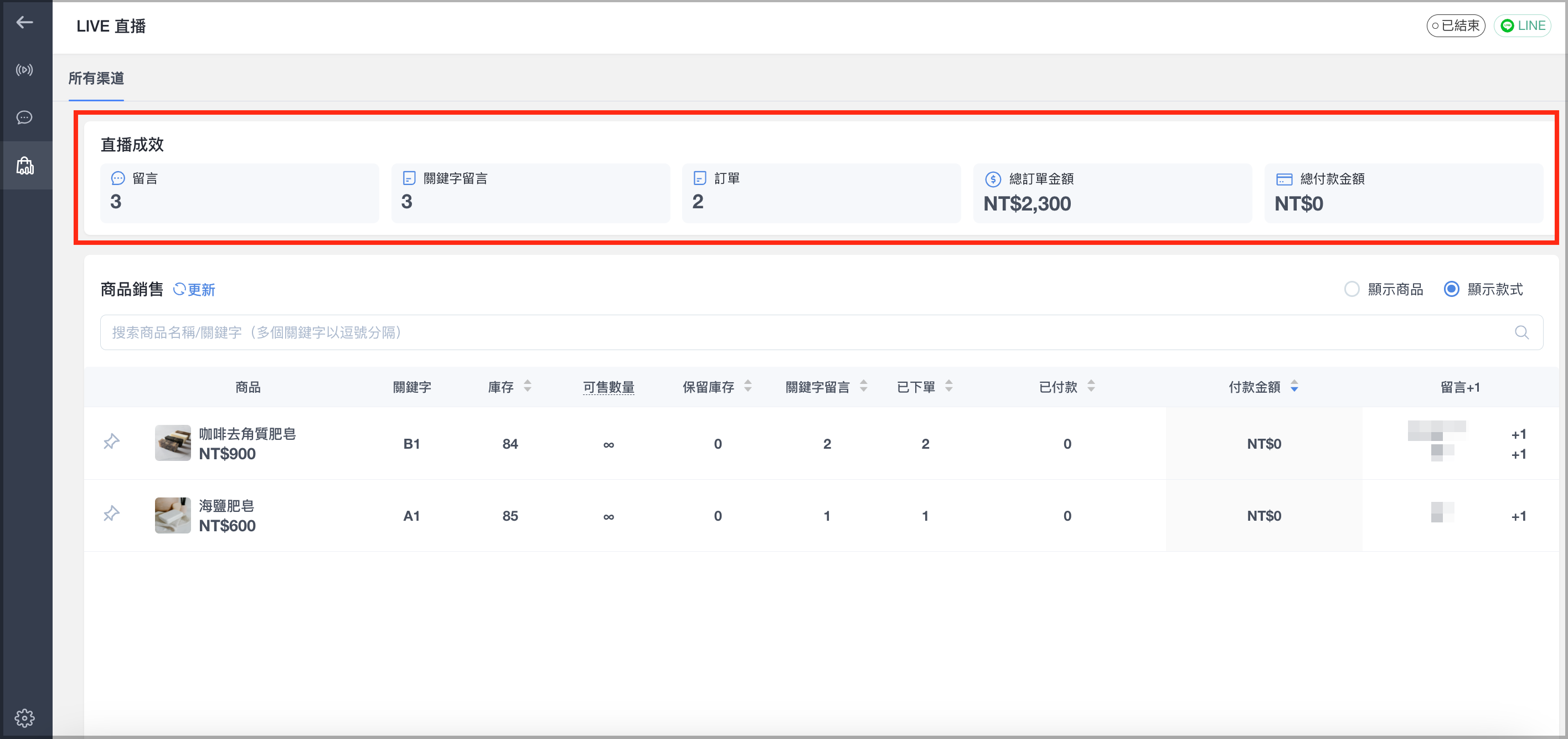The width and height of the screenshot is (1568, 739).
Task: Click the 可售數量 column header
Action: click(608, 387)
